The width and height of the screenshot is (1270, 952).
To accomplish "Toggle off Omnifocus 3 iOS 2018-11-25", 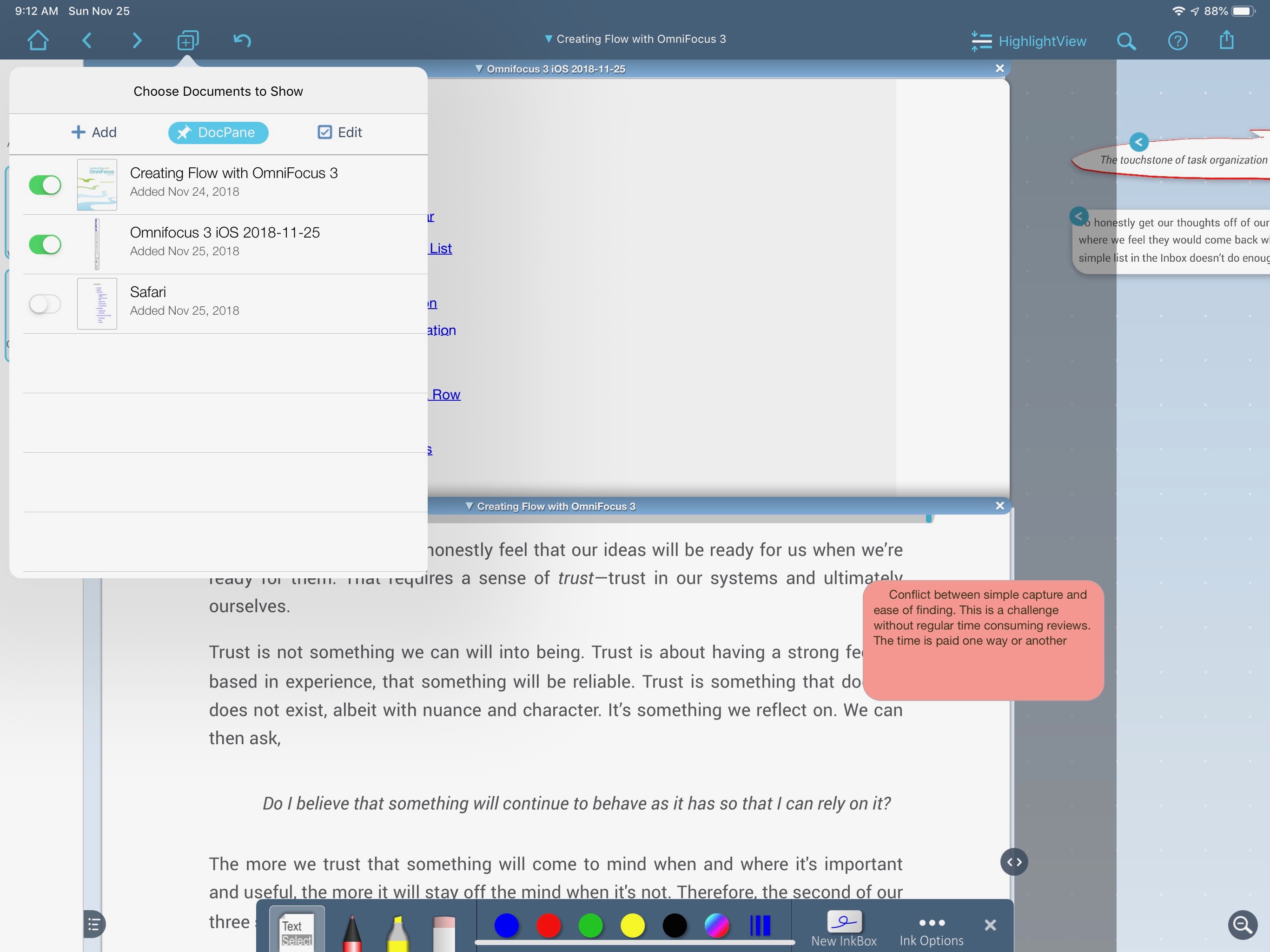I will pos(45,245).
